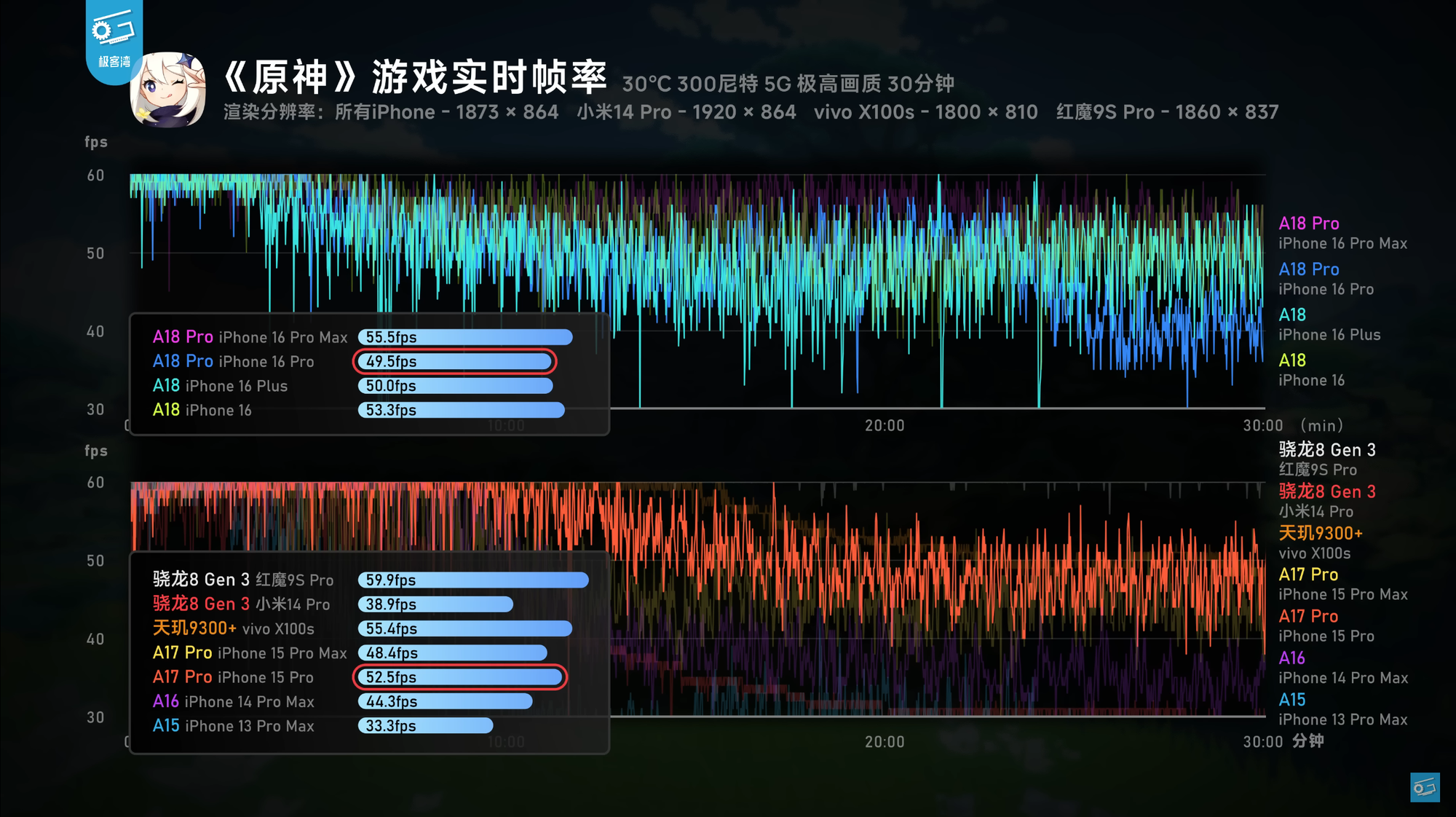The image size is (1456, 817).
Task: Click 'A16 iPhone 14 Pro Max' row label in table
Action: point(233,702)
